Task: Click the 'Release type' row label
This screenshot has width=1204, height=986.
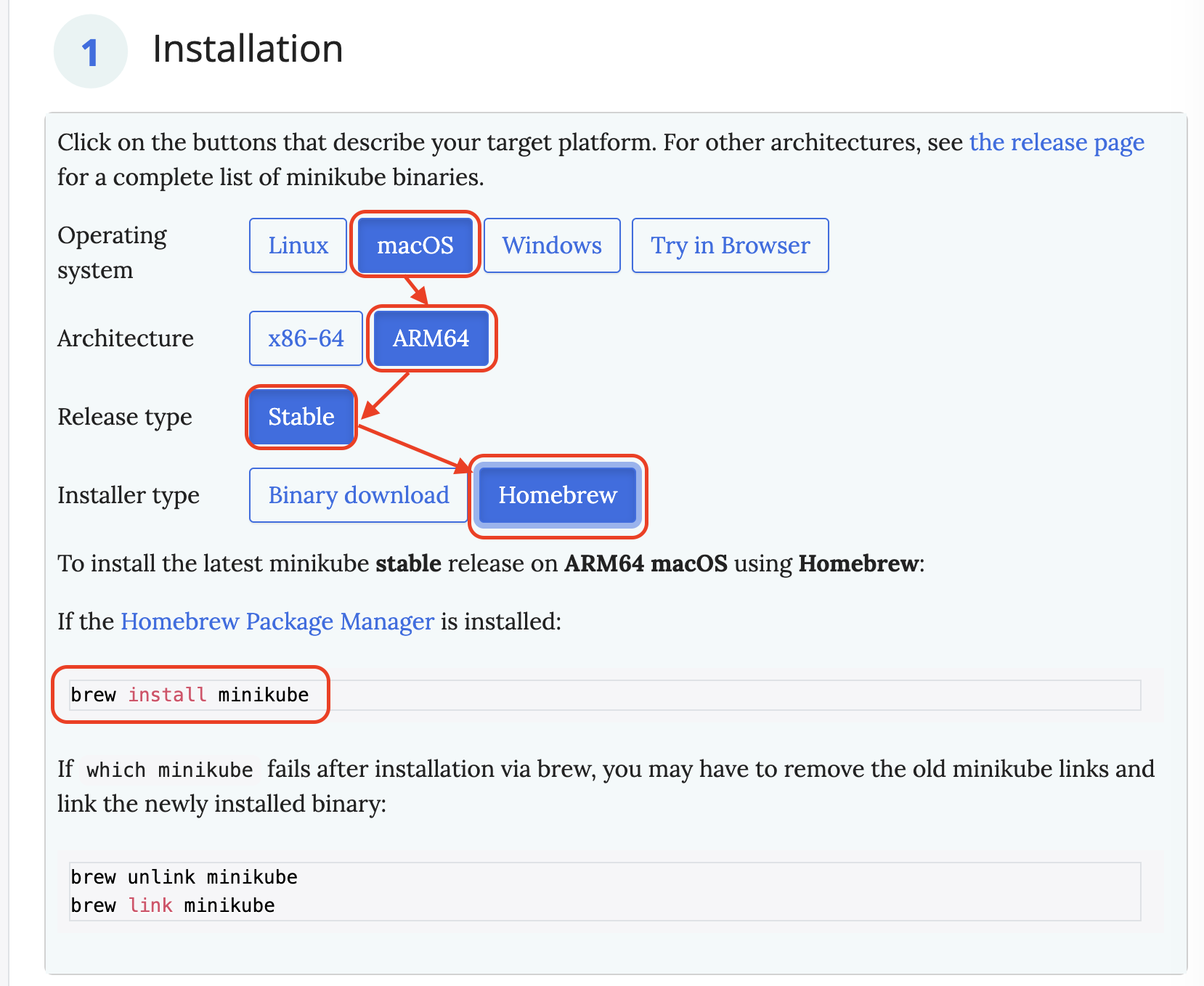Action: [x=125, y=417]
